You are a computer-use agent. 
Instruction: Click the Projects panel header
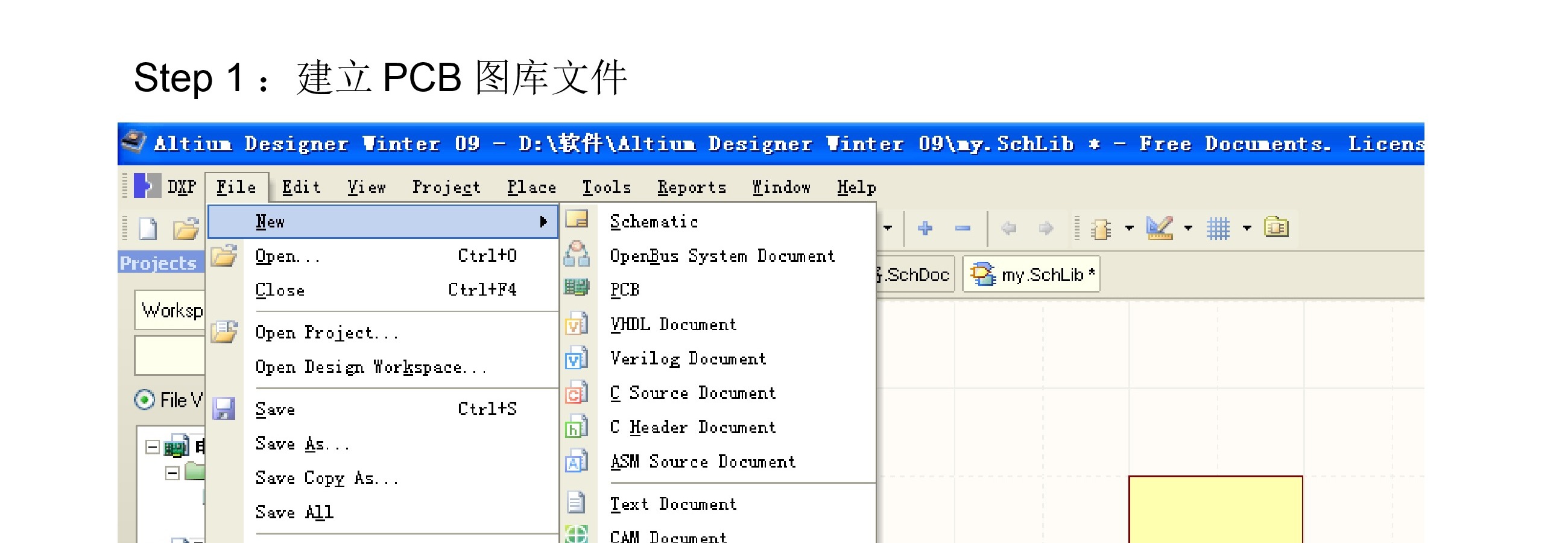[x=160, y=263]
